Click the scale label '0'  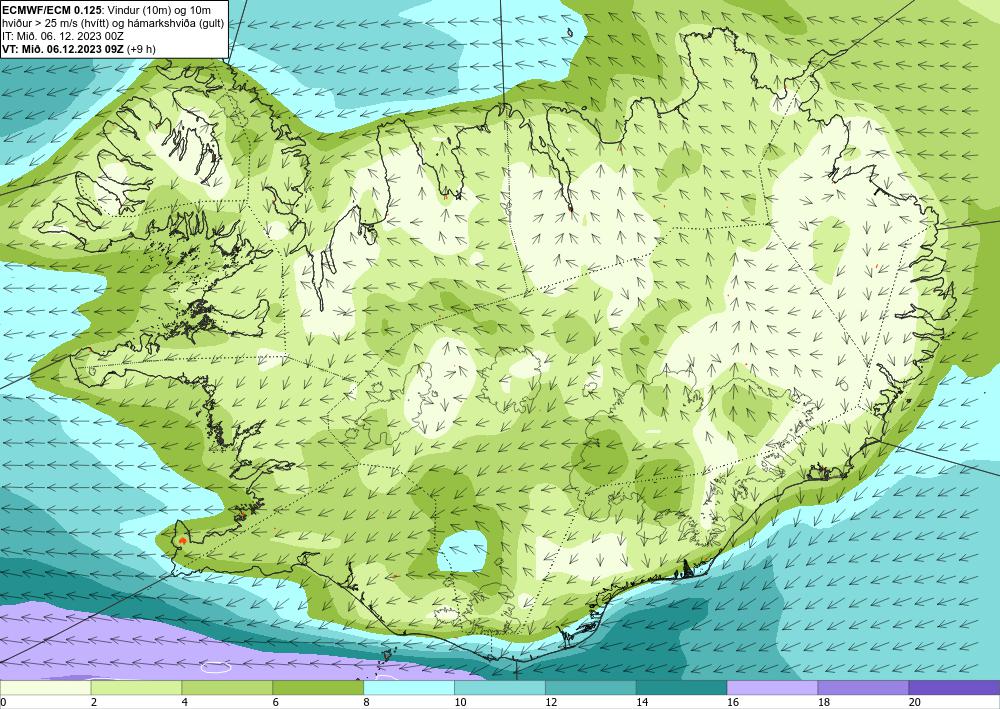[3, 702]
